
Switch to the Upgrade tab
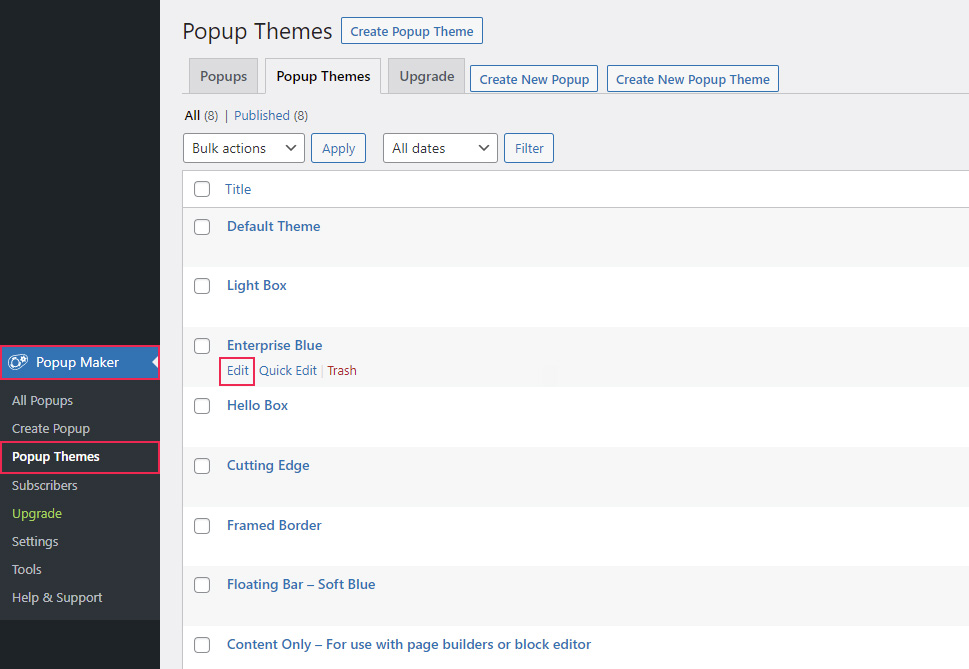(x=426, y=76)
